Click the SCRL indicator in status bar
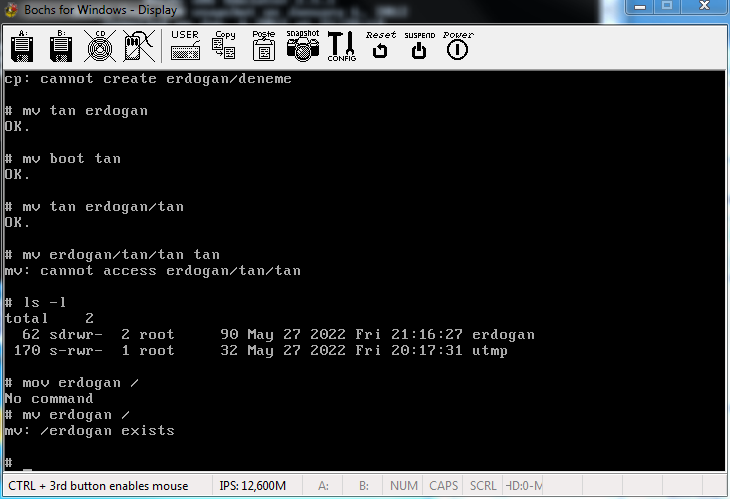This screenshot has height=499, width=730. pos(483,486)
